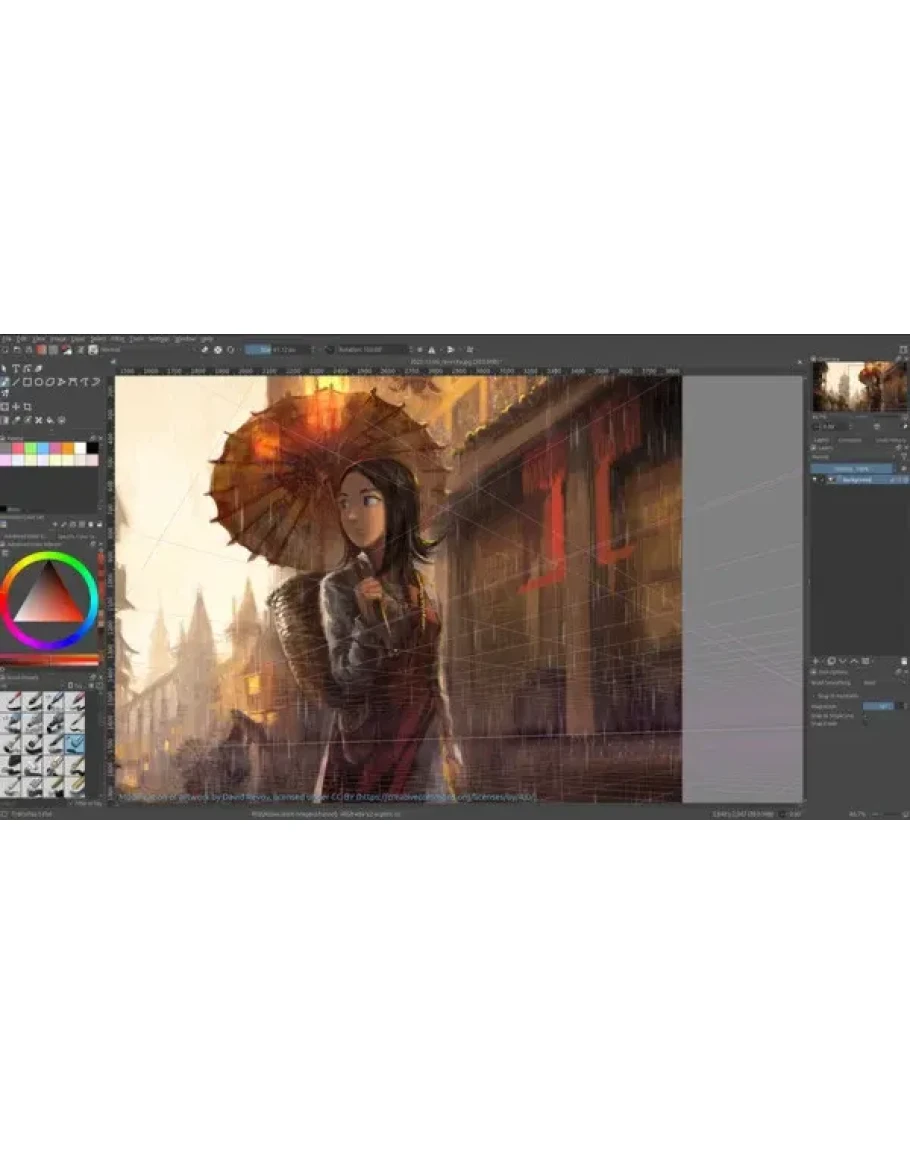
Task: Select the Text tool in the toolbox
Action: click(17, 369)
